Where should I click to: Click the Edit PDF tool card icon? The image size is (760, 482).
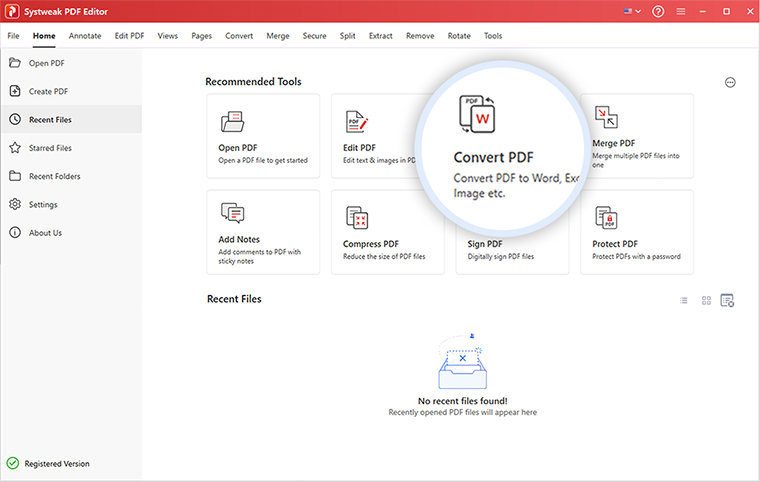click(x=357, y=122)
